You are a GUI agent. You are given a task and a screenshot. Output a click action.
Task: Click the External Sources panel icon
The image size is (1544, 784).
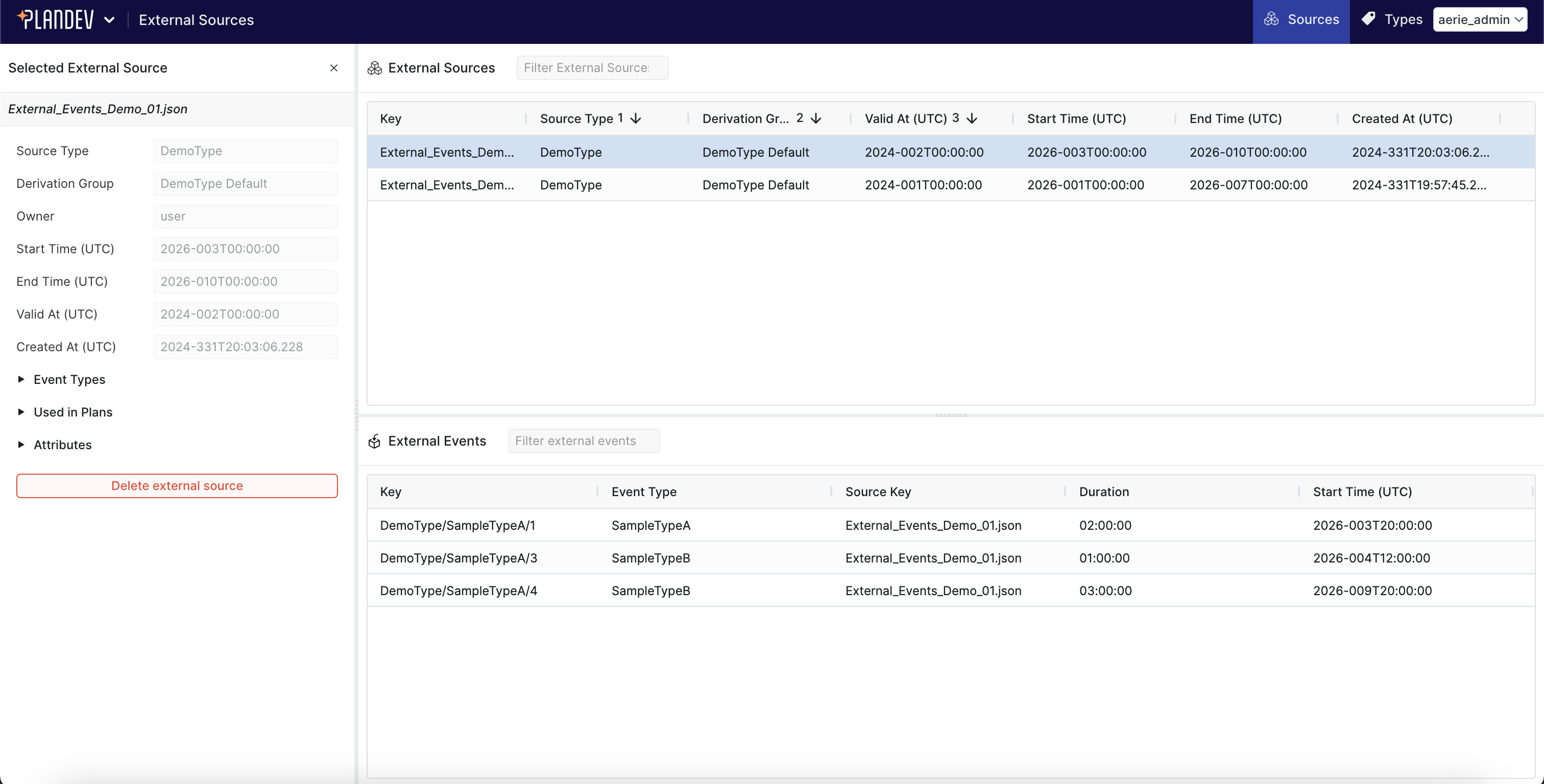(x=375, y=68)
